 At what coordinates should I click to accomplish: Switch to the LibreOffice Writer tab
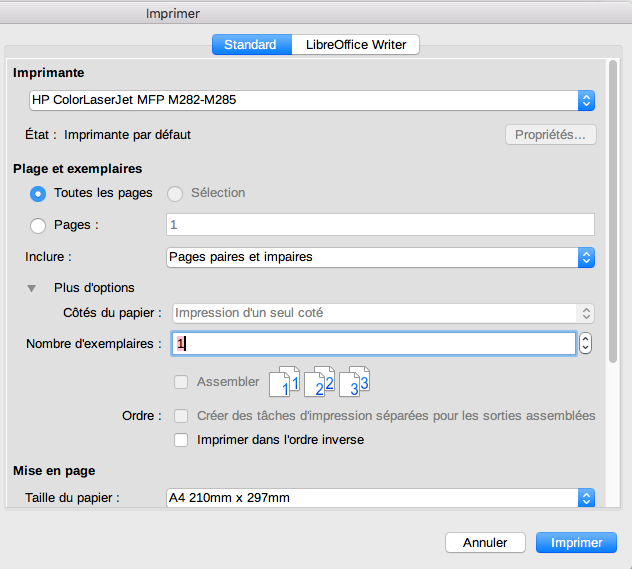tap(355, 44)
